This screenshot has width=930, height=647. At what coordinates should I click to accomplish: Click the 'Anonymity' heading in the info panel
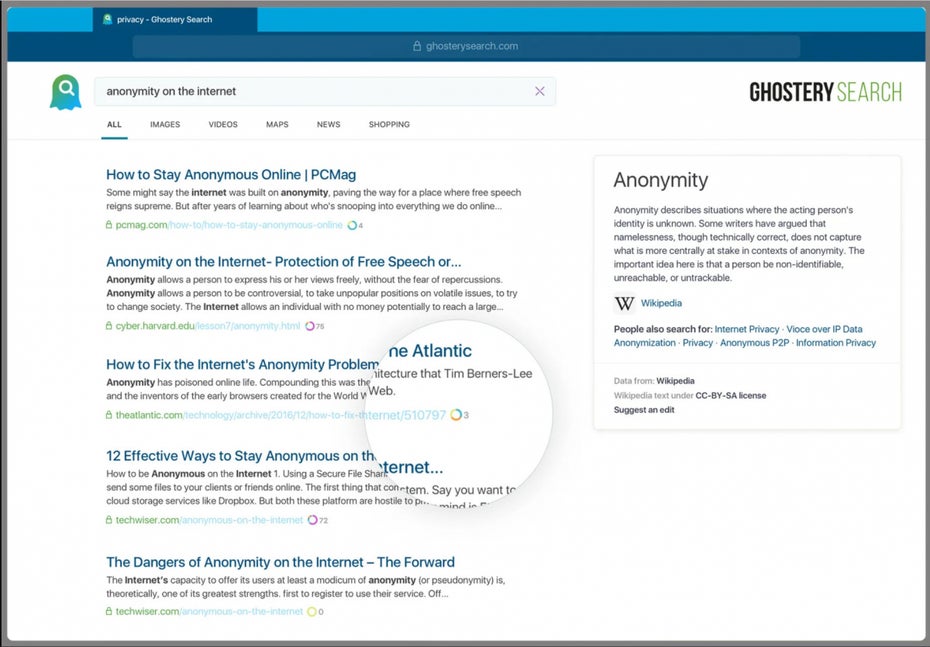click(661, 180)
